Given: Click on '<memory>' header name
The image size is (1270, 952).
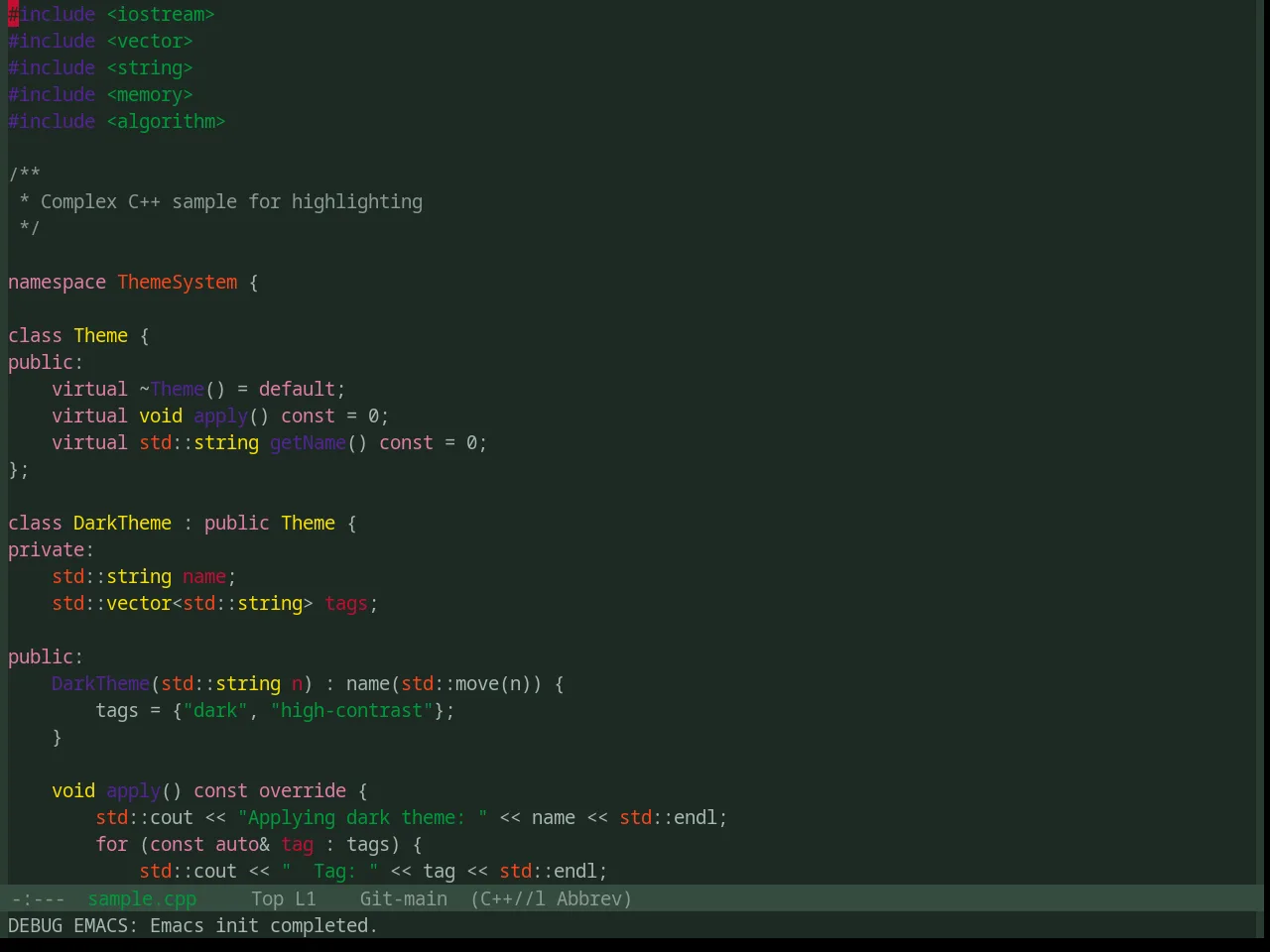Looking at the screenshot, I should 150,95.
